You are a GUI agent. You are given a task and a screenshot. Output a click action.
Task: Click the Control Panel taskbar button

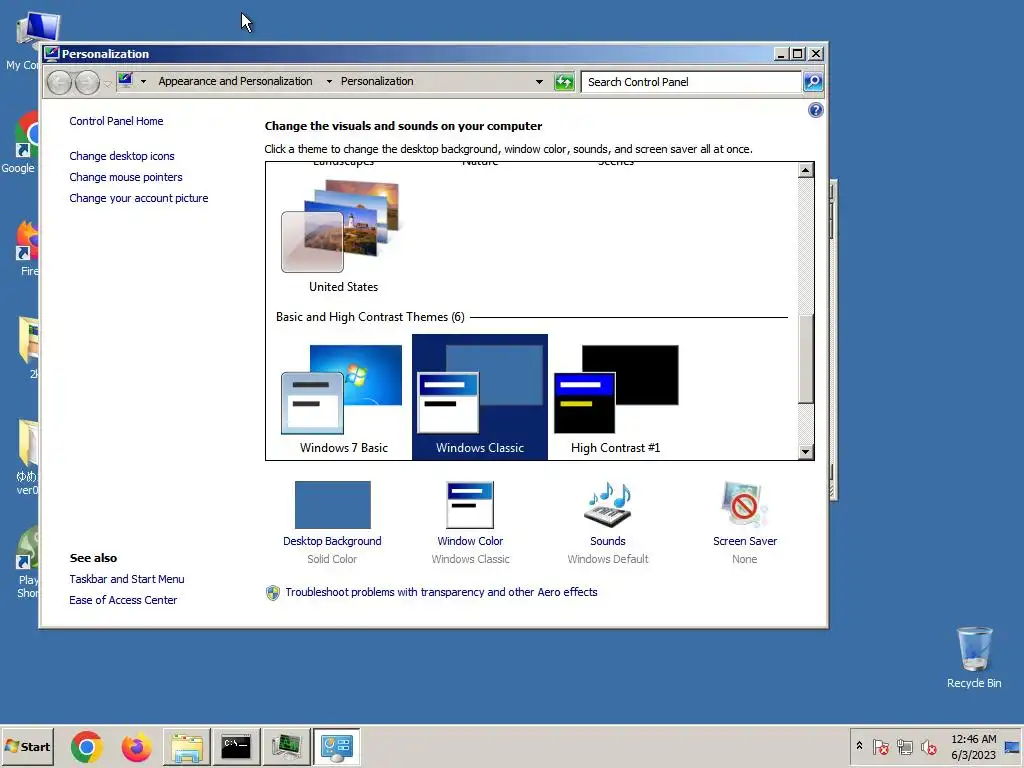coord(336,746)
